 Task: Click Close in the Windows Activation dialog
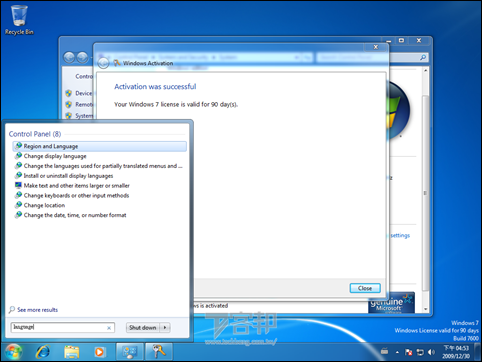click(365, 288)
